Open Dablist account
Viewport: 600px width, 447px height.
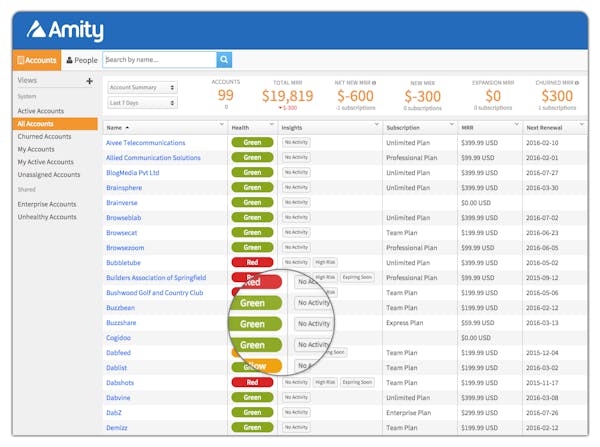click(116, 368)
